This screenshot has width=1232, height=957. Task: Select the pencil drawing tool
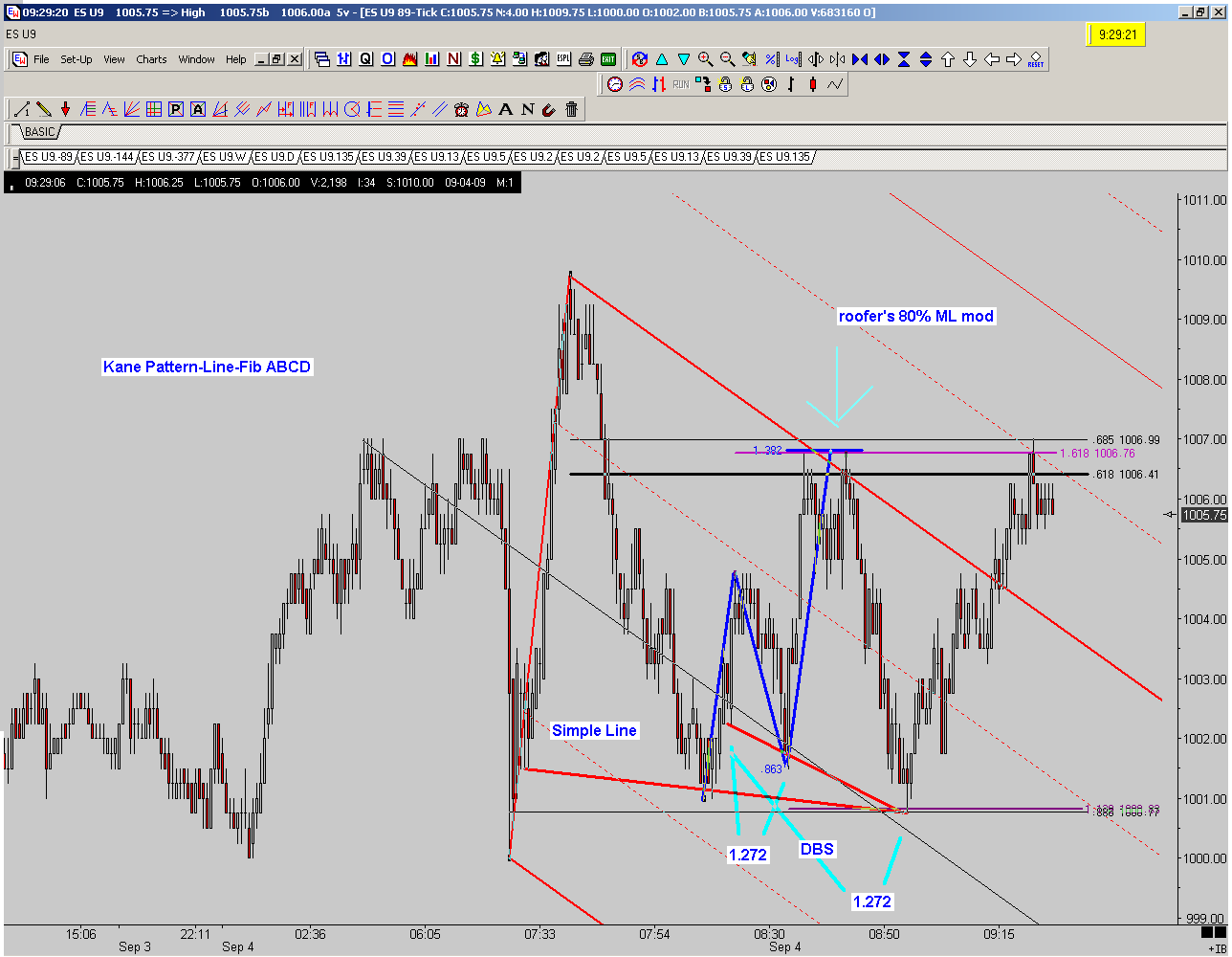pos(43,109)
